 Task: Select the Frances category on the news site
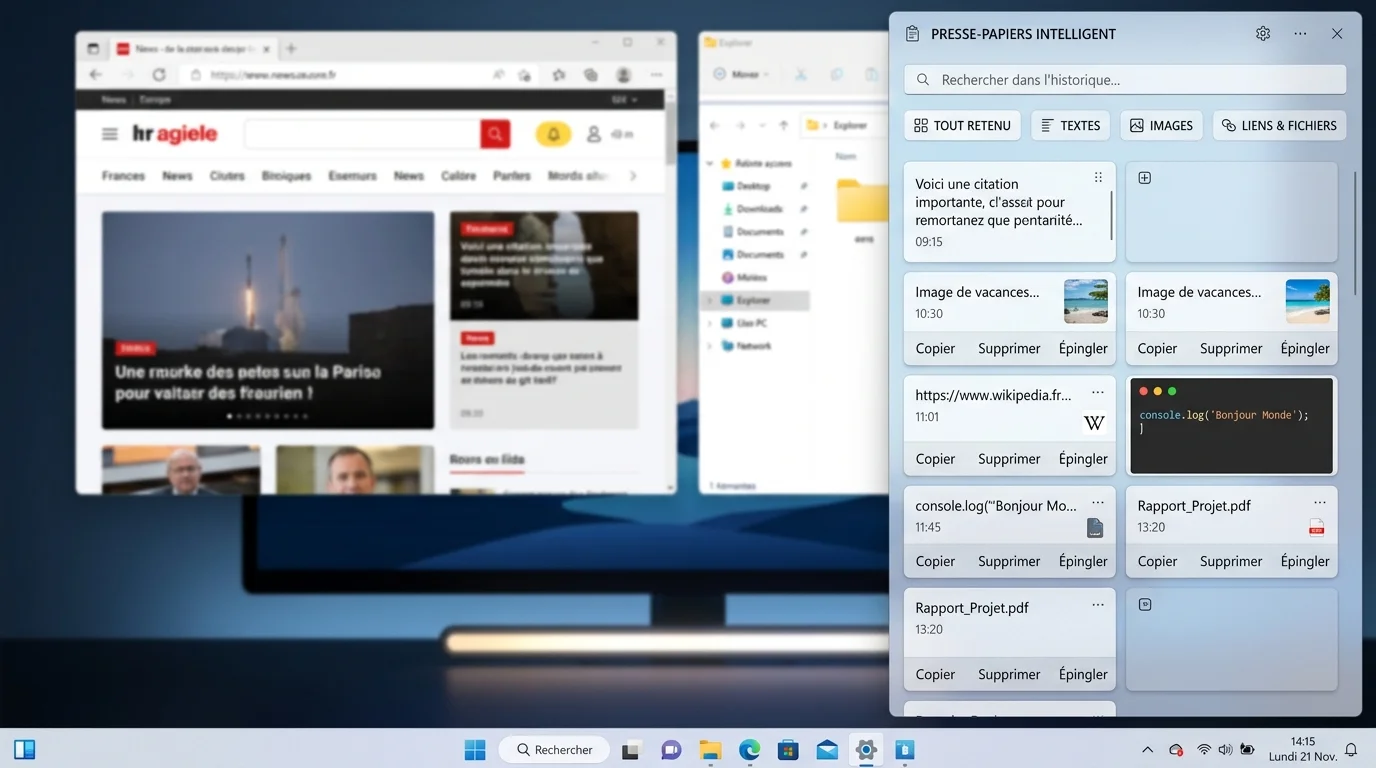[123, 176]
